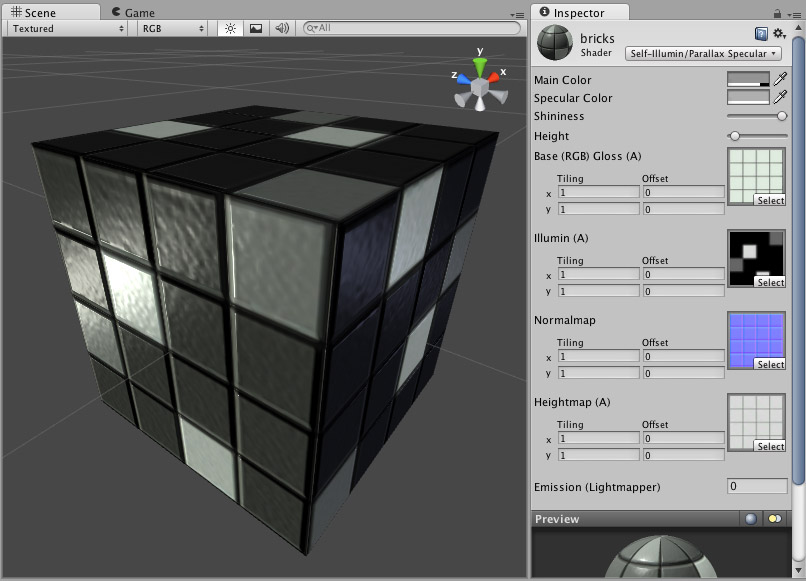806x581 pixels.
Task: Toggle the yellow lighting button in Preview
Action: click(775, 518)
